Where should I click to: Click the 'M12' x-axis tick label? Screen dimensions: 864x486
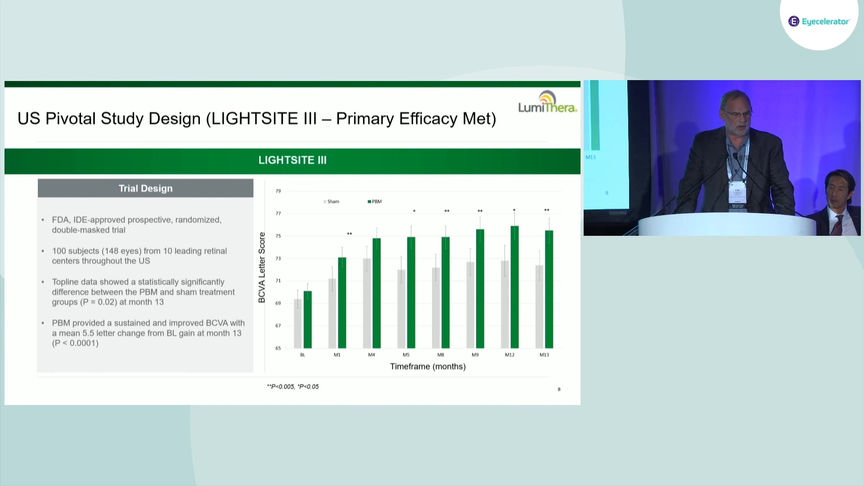(510, 355)
